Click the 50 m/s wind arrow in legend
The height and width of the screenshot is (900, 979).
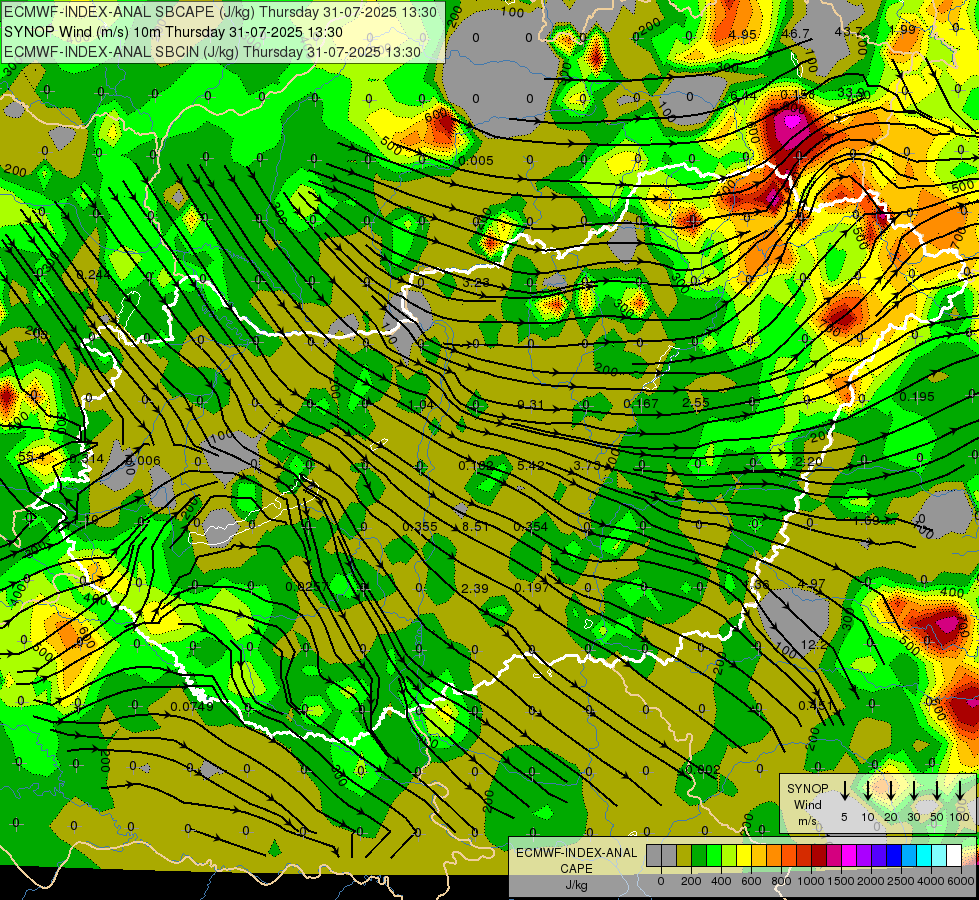click(x=937, y=790)
